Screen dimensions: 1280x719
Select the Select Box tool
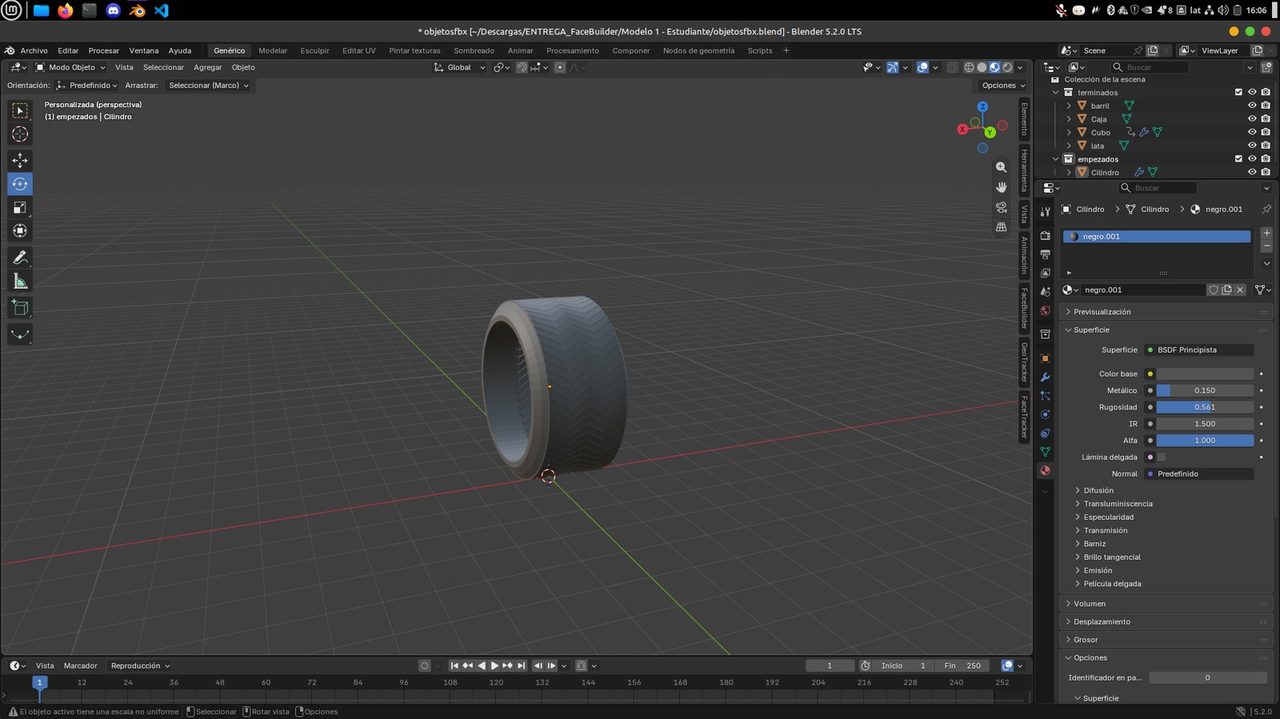[x=20, y=110]
